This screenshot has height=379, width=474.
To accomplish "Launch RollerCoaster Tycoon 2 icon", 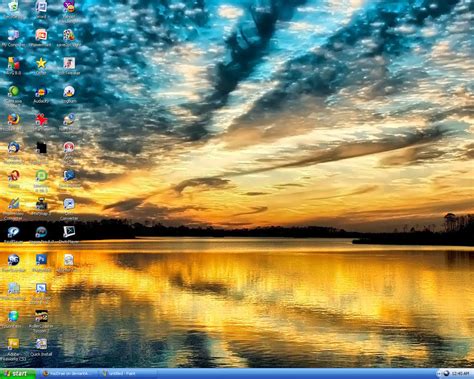I will (41, 316).
